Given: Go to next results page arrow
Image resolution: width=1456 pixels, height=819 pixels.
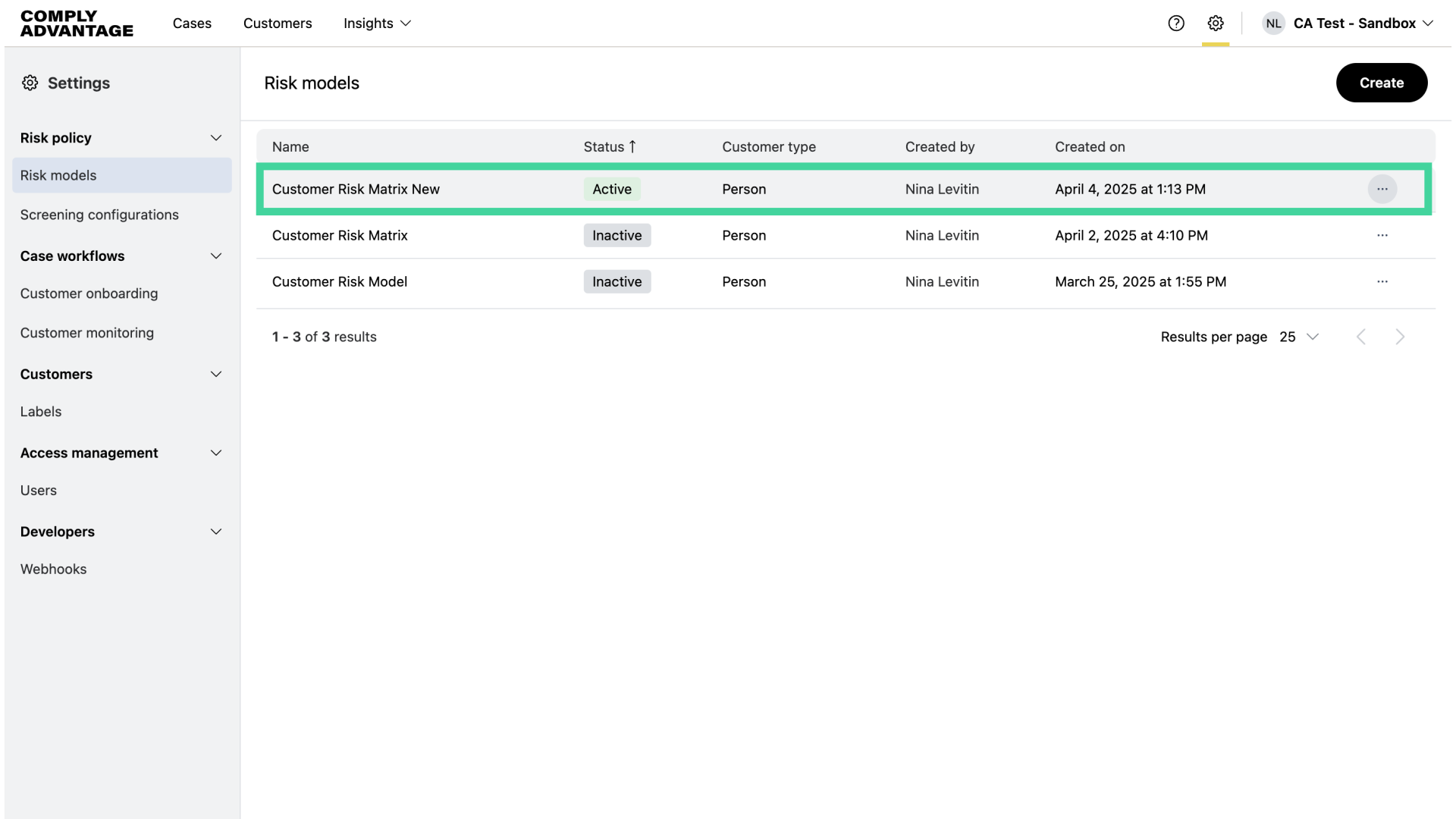Looking at the screenshot, I should pyautogui.click(x=1400, y=337).
